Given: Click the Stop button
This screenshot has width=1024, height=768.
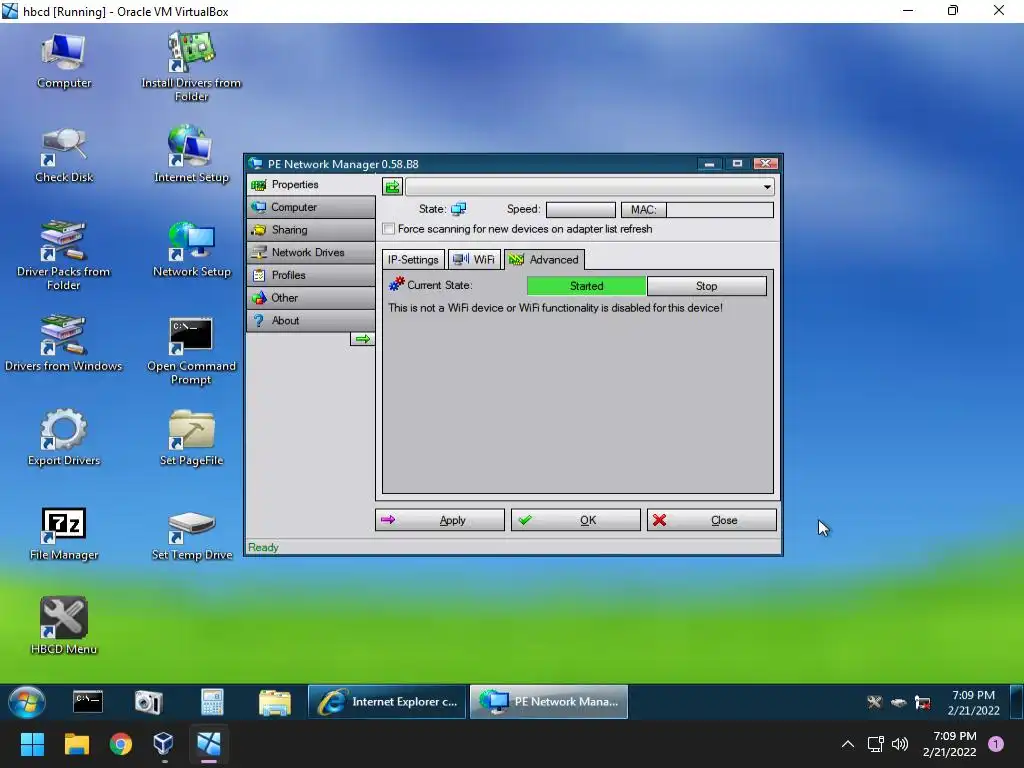Looking at the screenshot, I should (706, 286).
